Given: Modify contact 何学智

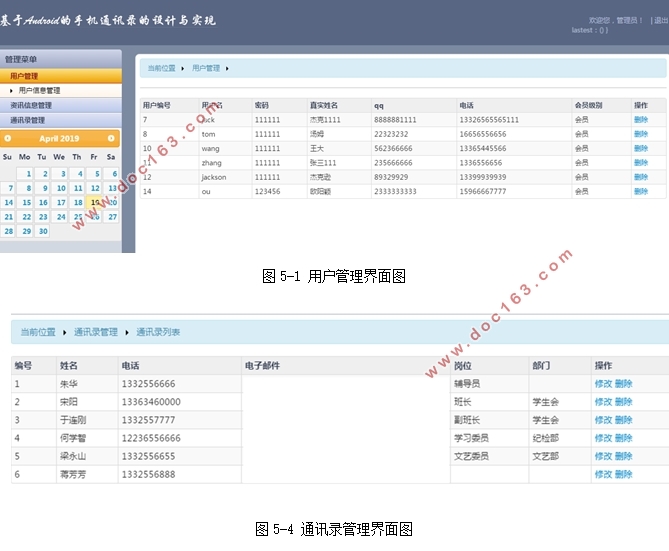Looking at the screenshot, I should (603, 438).
